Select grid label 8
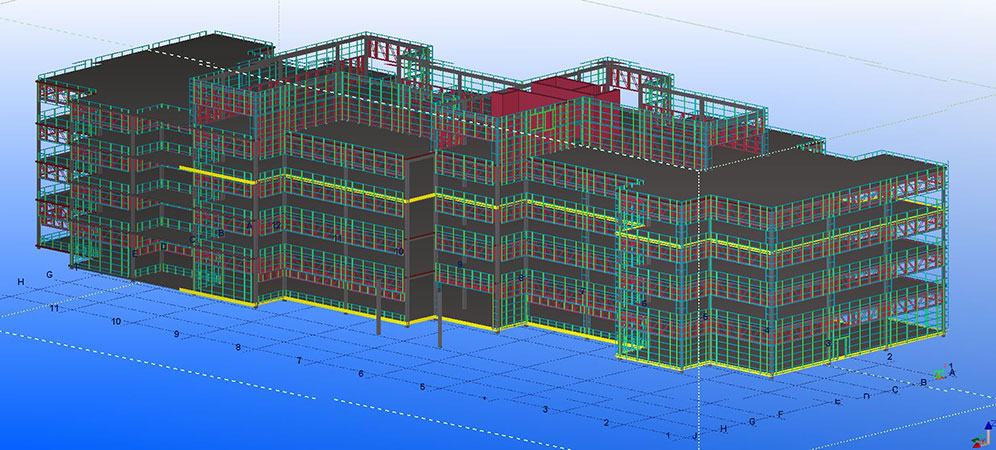Image resolution: width=996 pixels, height=450 pixels. [x=238, y=347]
